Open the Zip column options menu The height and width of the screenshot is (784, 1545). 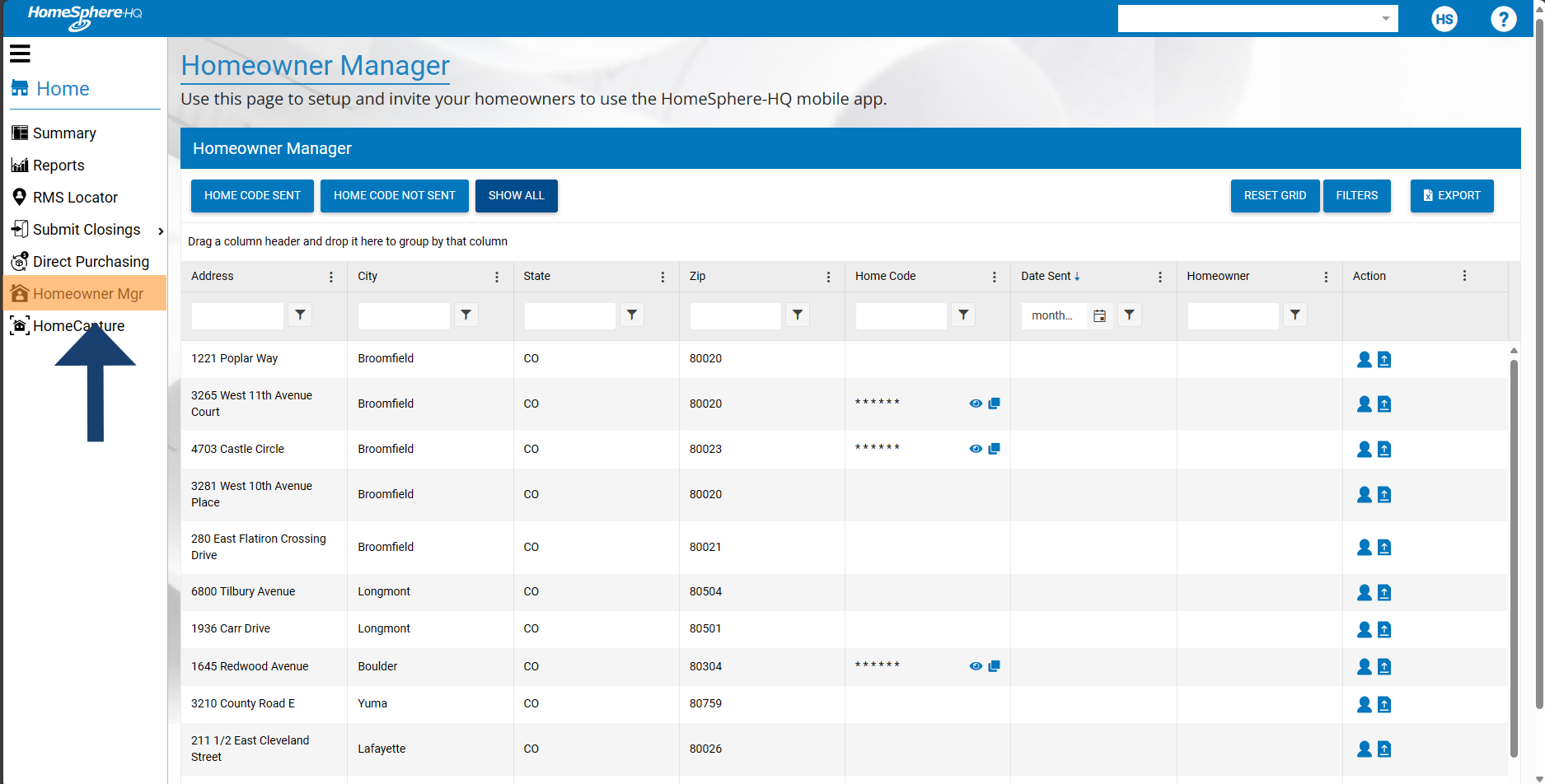pos(828,277)
